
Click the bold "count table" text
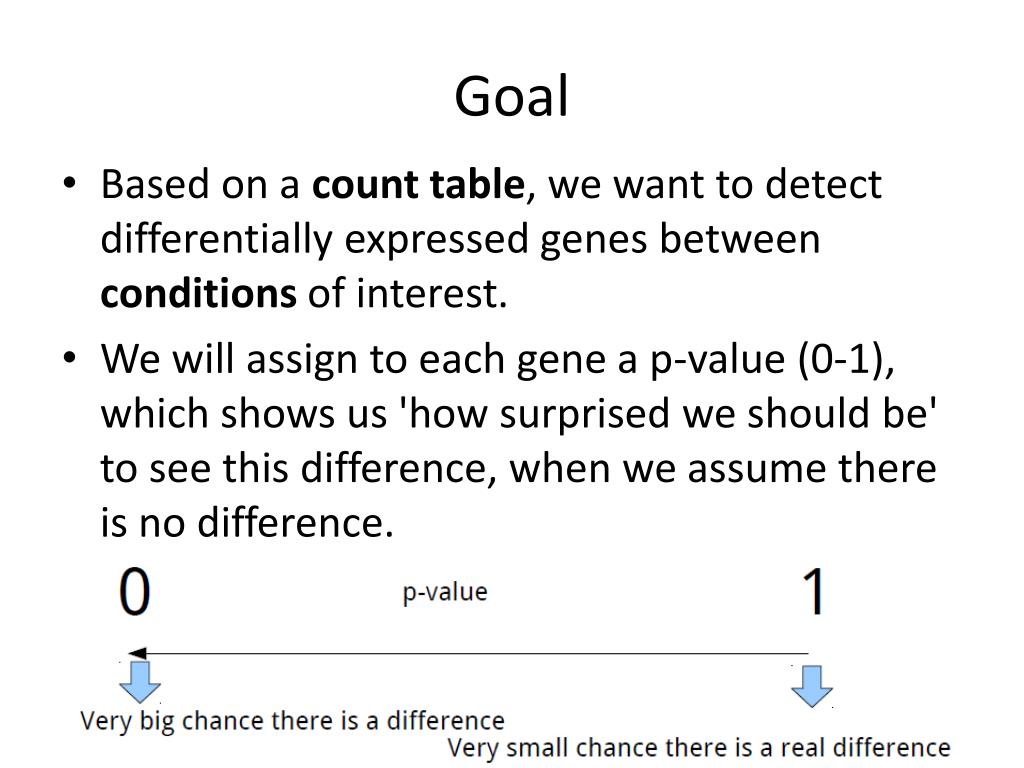click(x=418, y=185)
